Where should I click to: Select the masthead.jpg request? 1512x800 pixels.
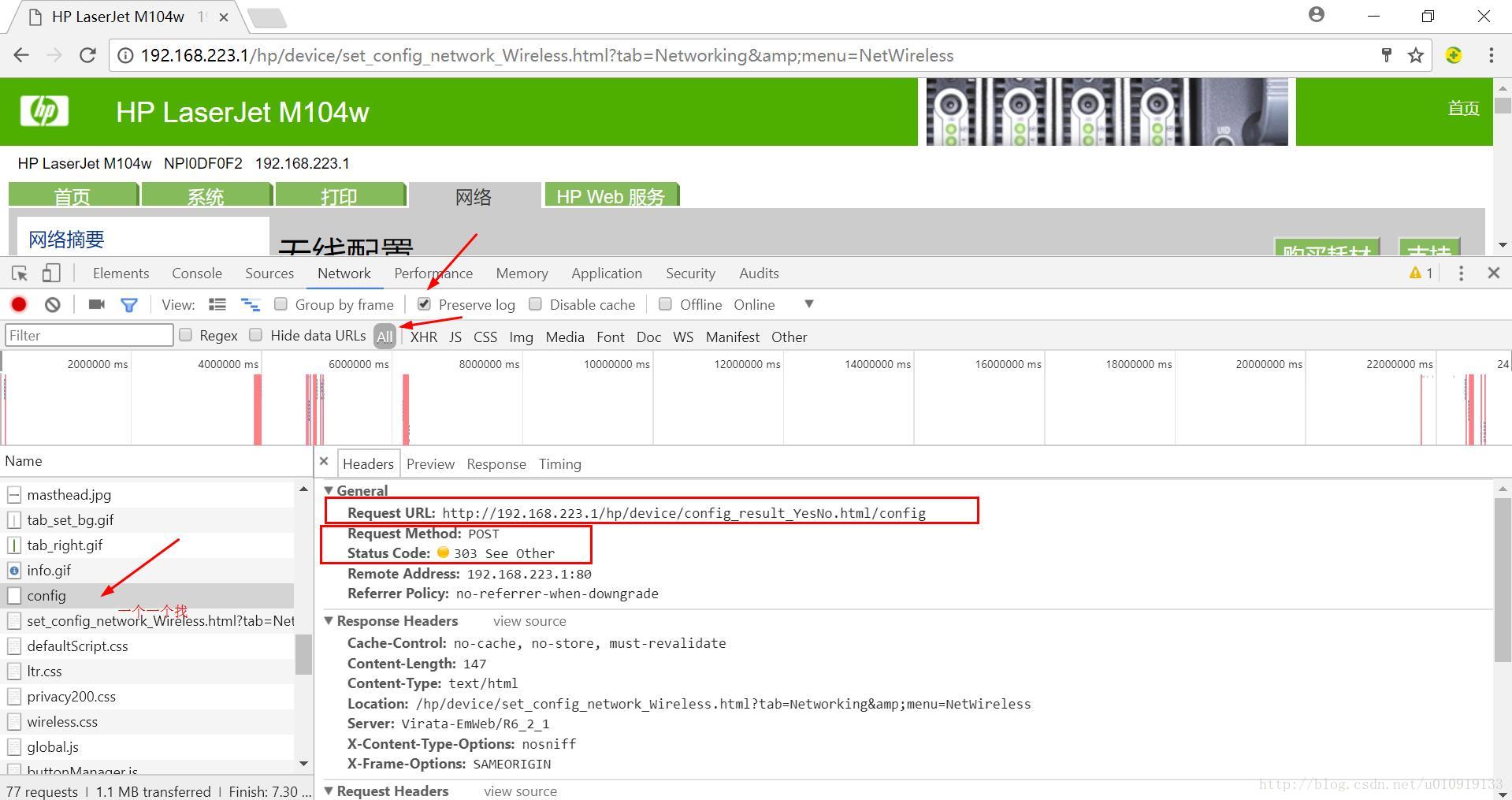pos(147,494)
